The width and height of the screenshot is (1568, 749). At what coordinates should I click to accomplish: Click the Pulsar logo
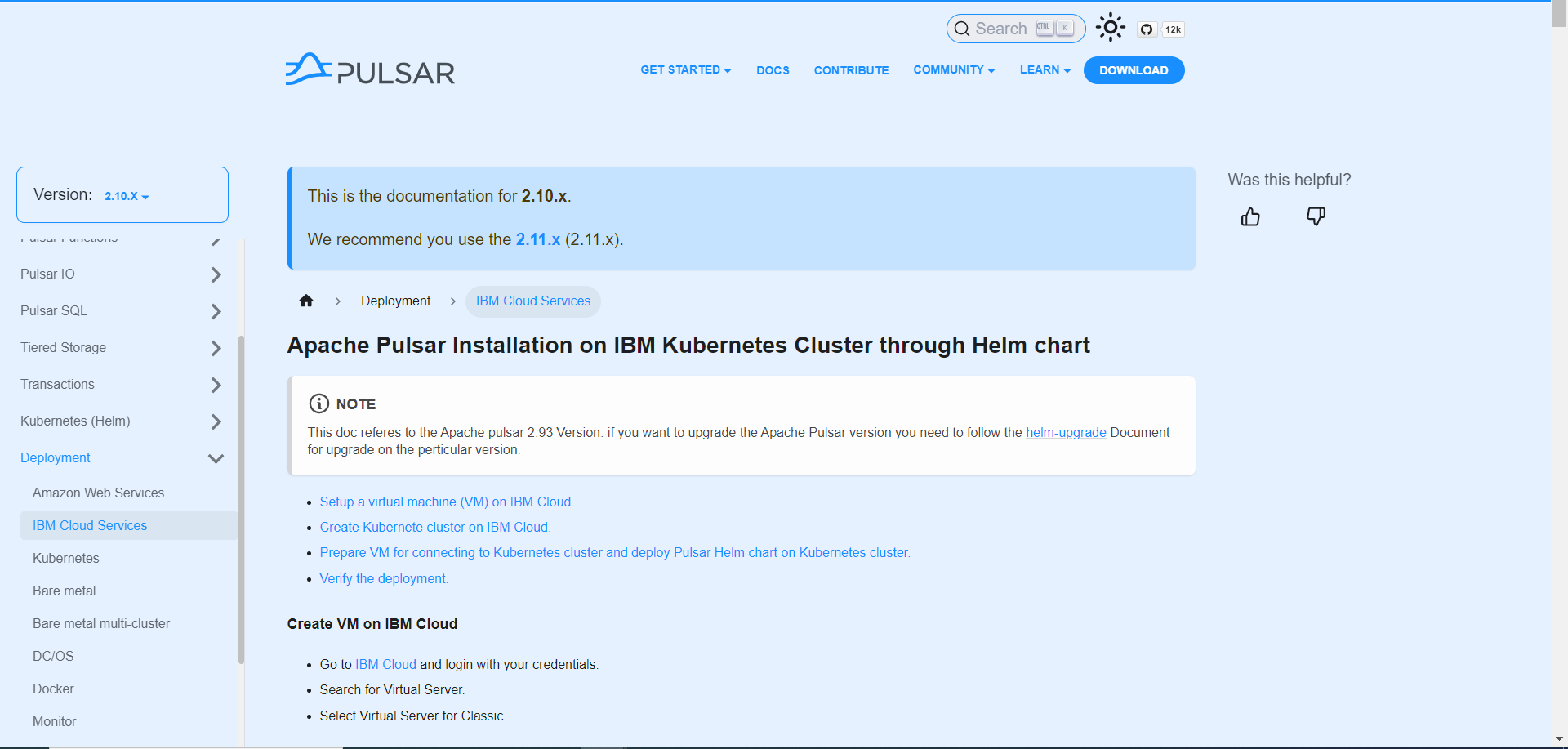[370, 70]
